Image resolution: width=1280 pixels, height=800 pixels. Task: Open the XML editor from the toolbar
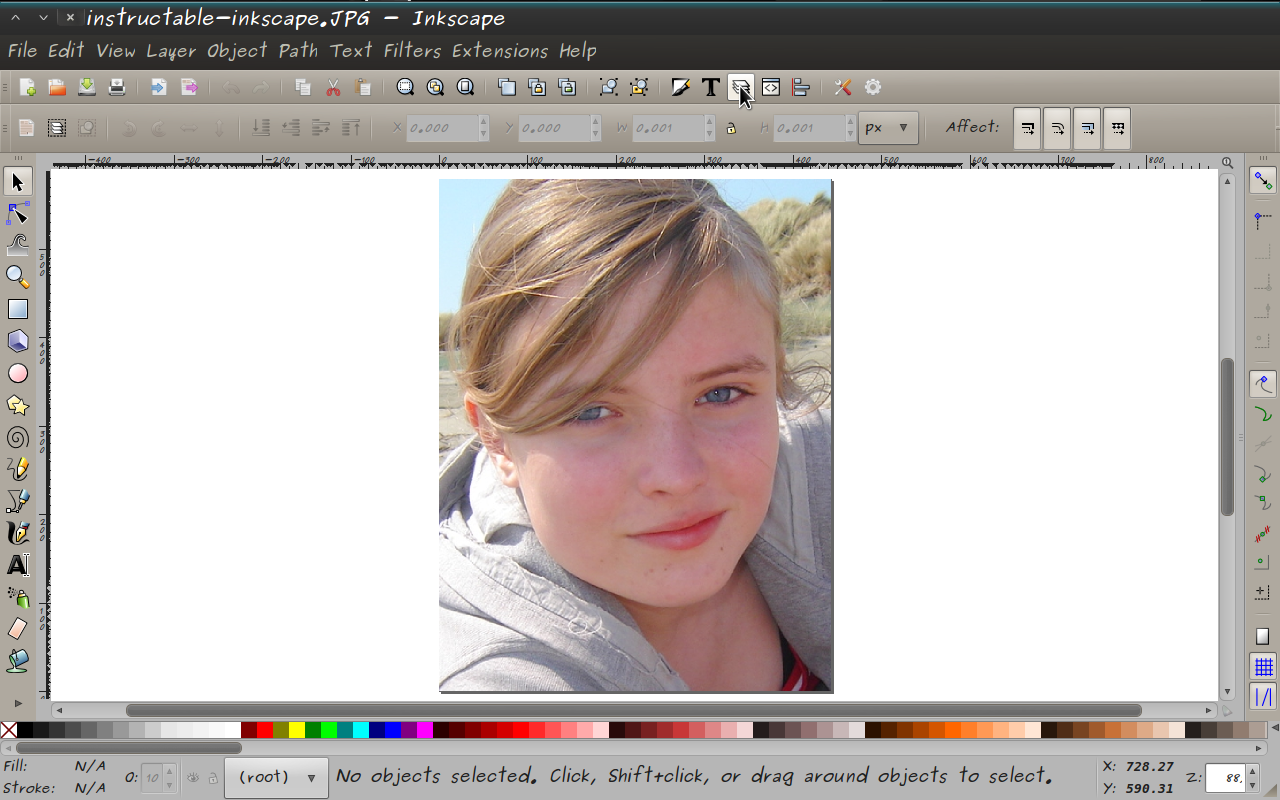(x=770, y=87)
